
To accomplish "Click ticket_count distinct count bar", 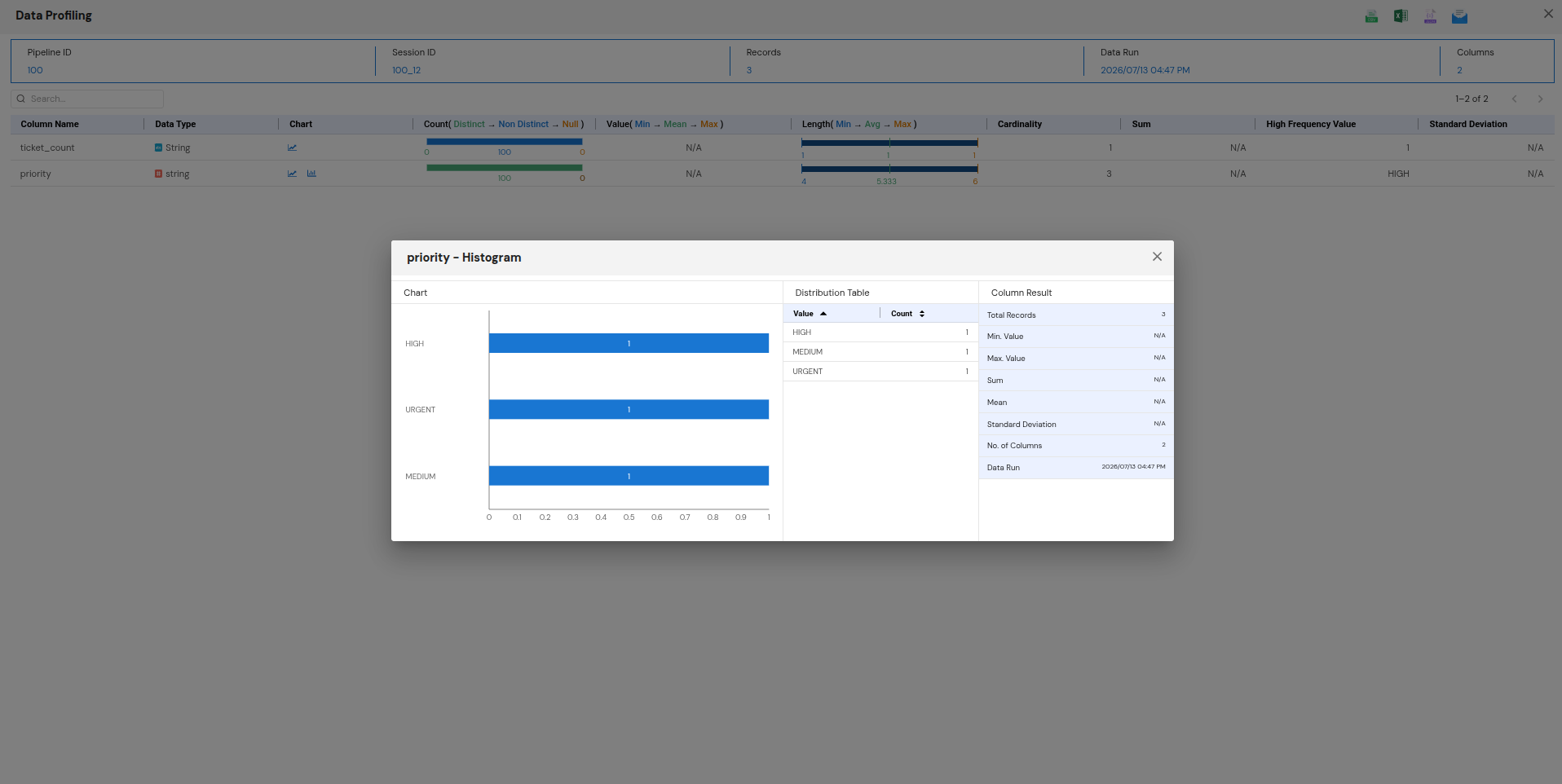I will pos(505,142).
